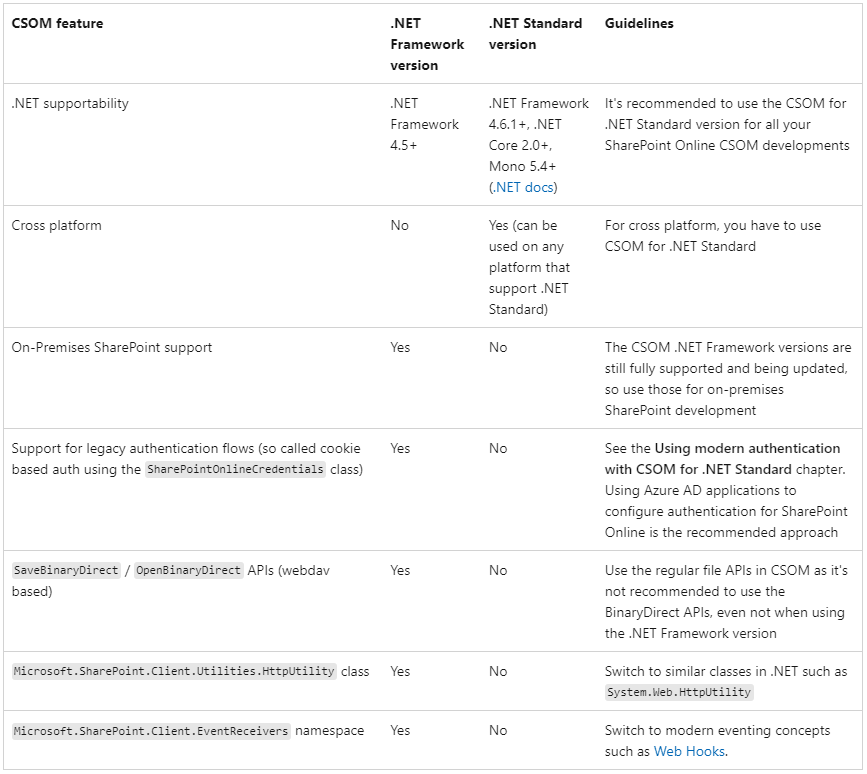
Task: Click bold text Using modern authentication
Action: click(x=748, y=448)
